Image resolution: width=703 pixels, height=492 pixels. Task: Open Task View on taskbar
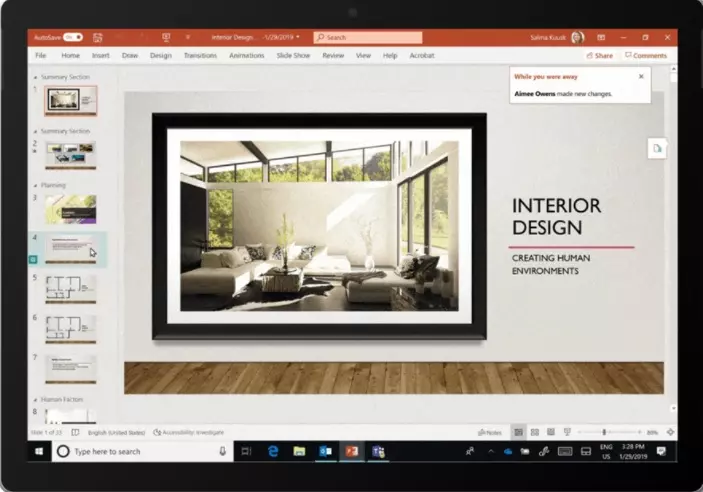click(x=246, y=451)
